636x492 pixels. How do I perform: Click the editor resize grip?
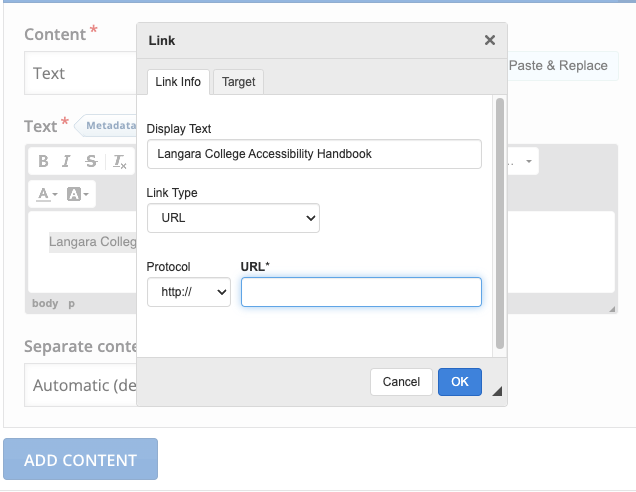point(611,309)
